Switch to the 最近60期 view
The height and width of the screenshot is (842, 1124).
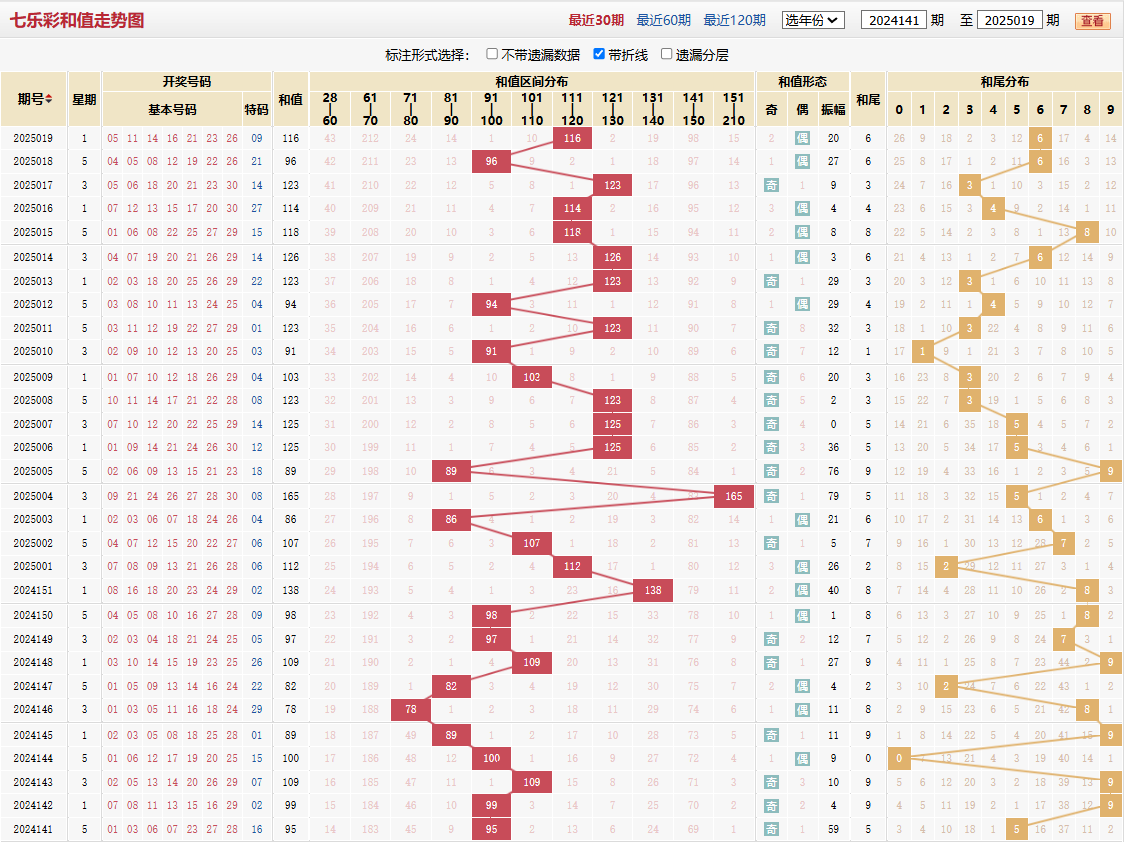(664, 20)
